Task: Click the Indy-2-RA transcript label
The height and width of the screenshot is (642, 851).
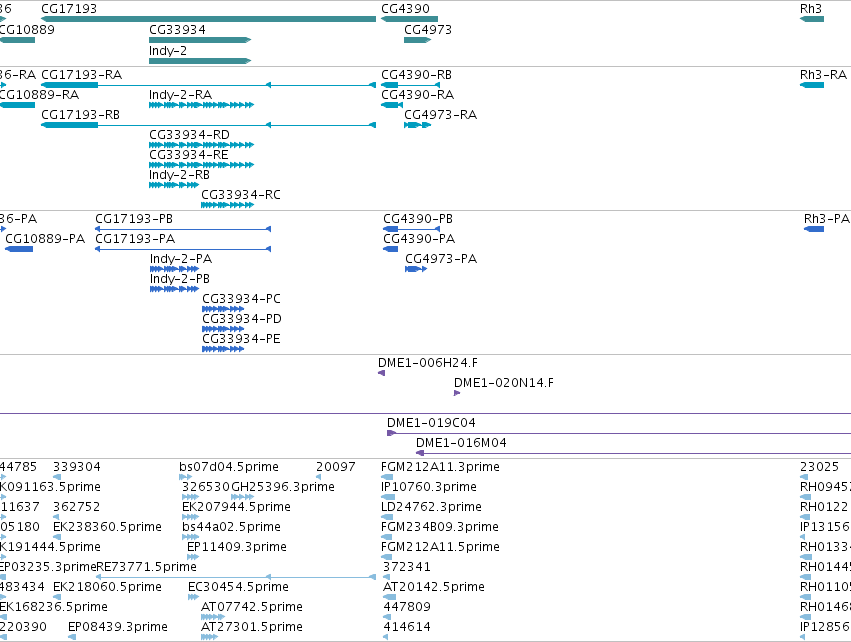Action: pos(180,94)
